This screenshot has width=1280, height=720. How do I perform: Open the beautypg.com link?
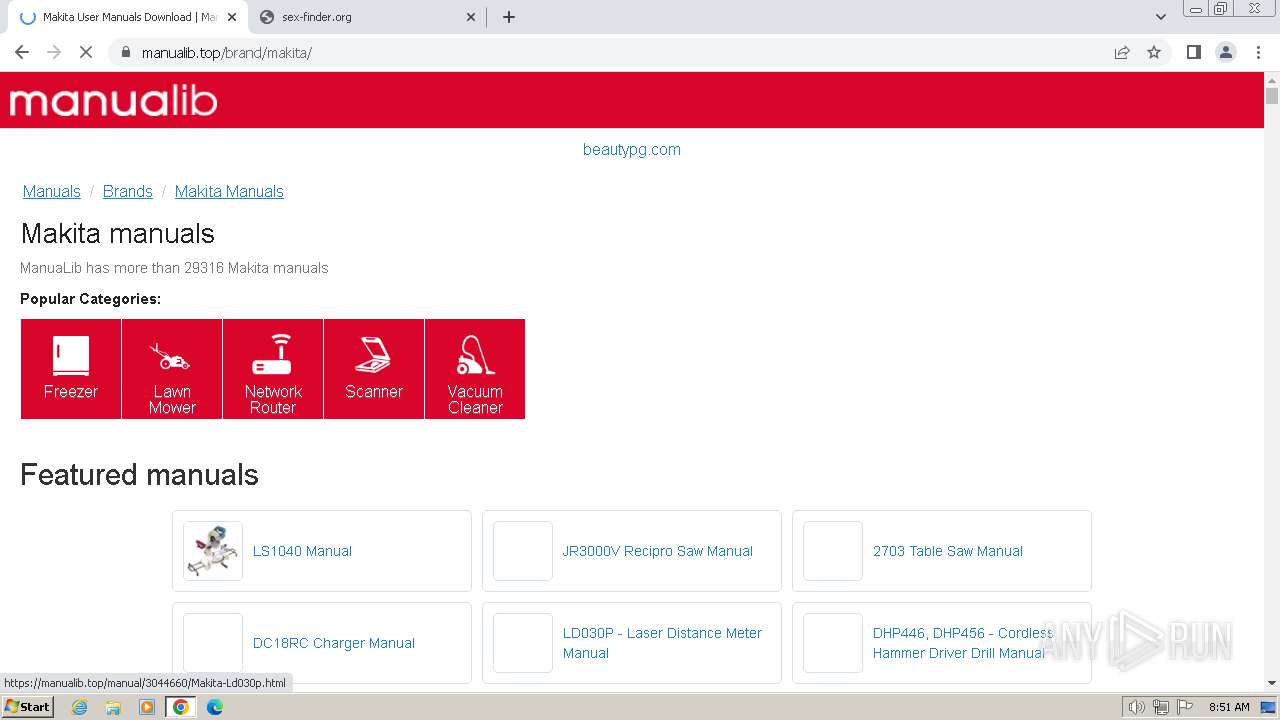[632, 149]
